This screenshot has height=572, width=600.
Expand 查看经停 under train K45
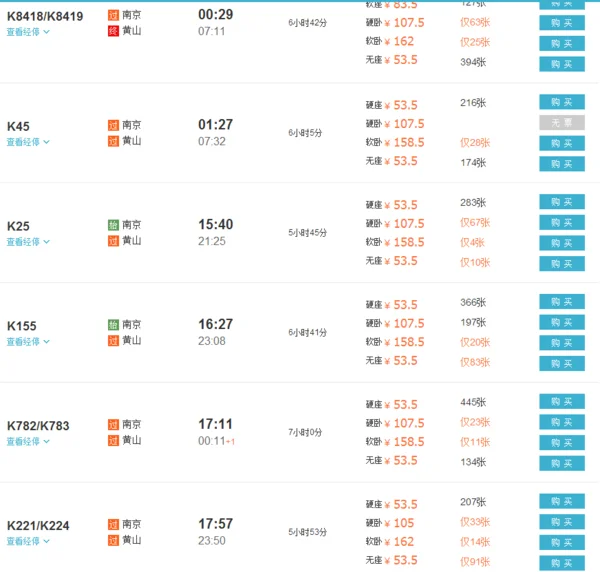(28, 142)
